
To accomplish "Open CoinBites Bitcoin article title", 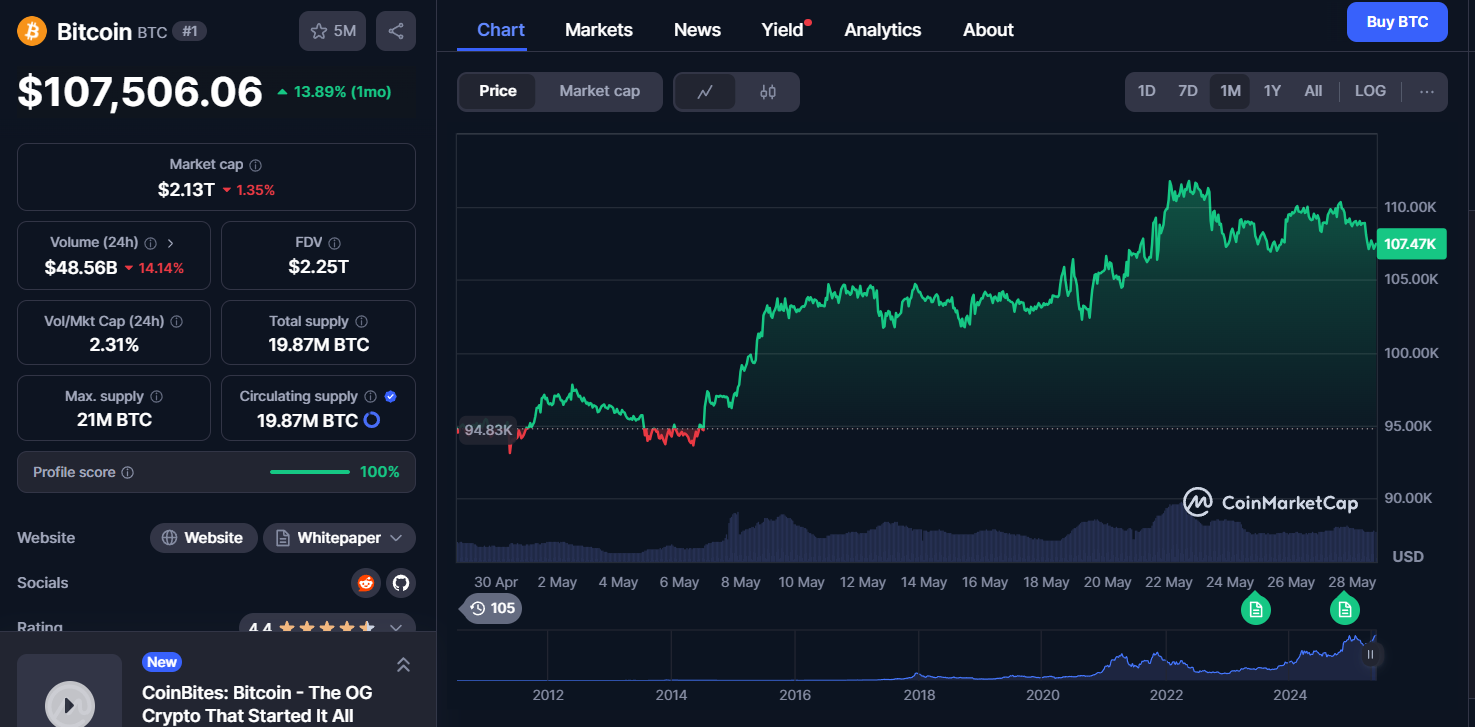I will click(257, 704).
